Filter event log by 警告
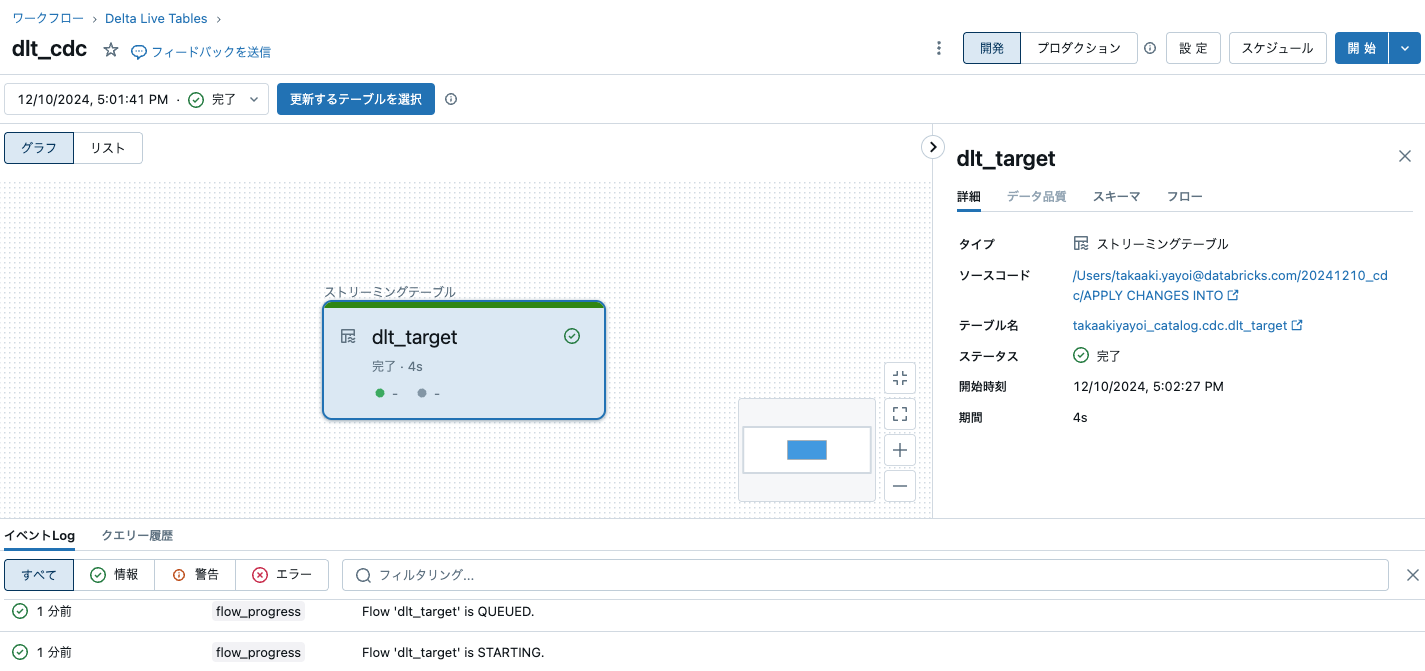 195,575
